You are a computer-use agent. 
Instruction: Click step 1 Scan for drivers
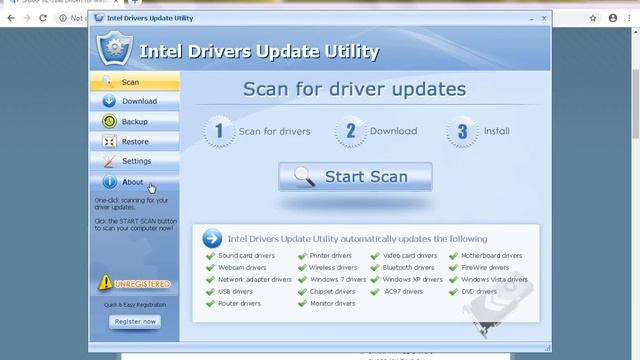[257, 131]
